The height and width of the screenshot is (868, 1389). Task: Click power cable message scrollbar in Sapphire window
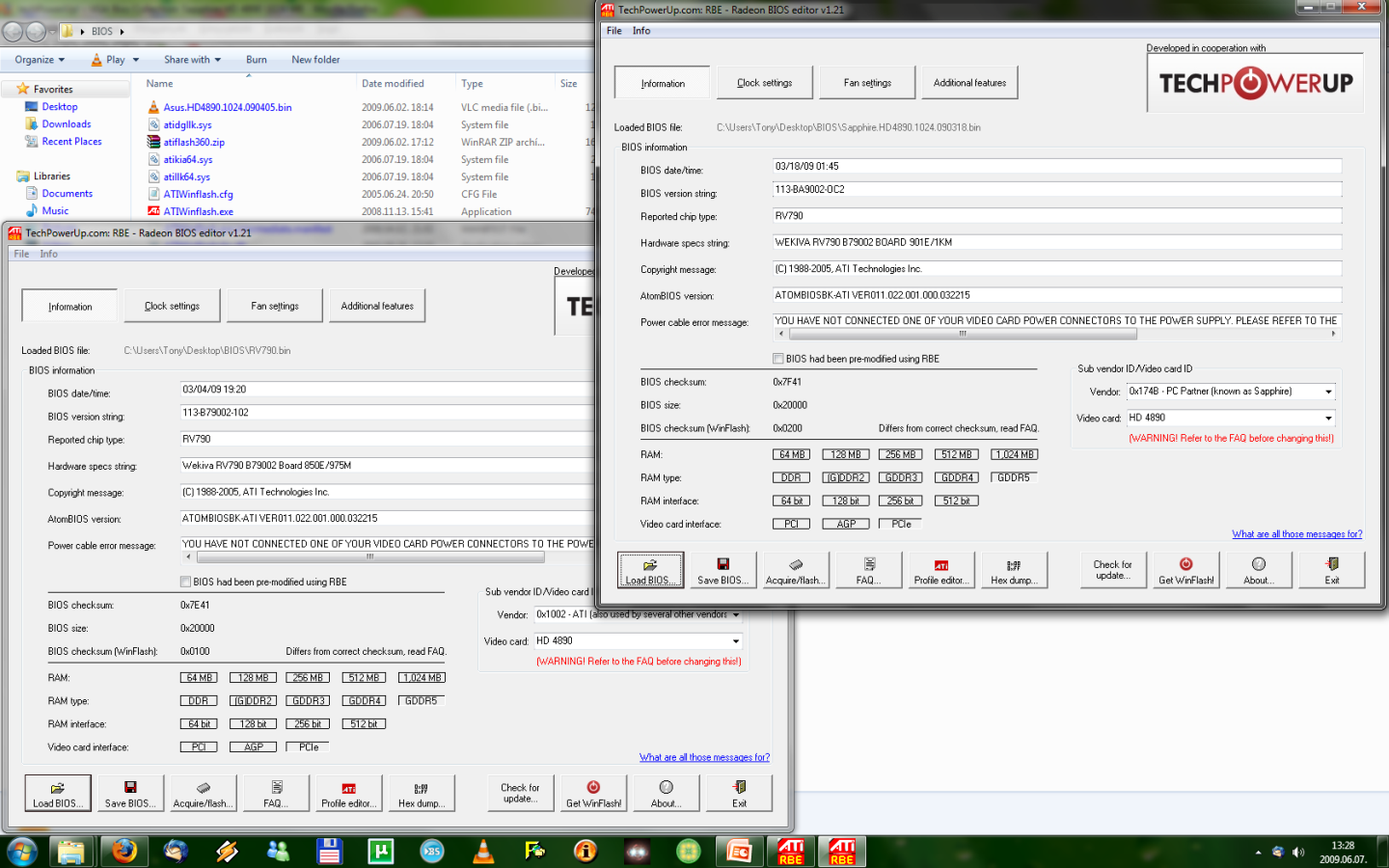pyautogui.click(x=963, y=334)
